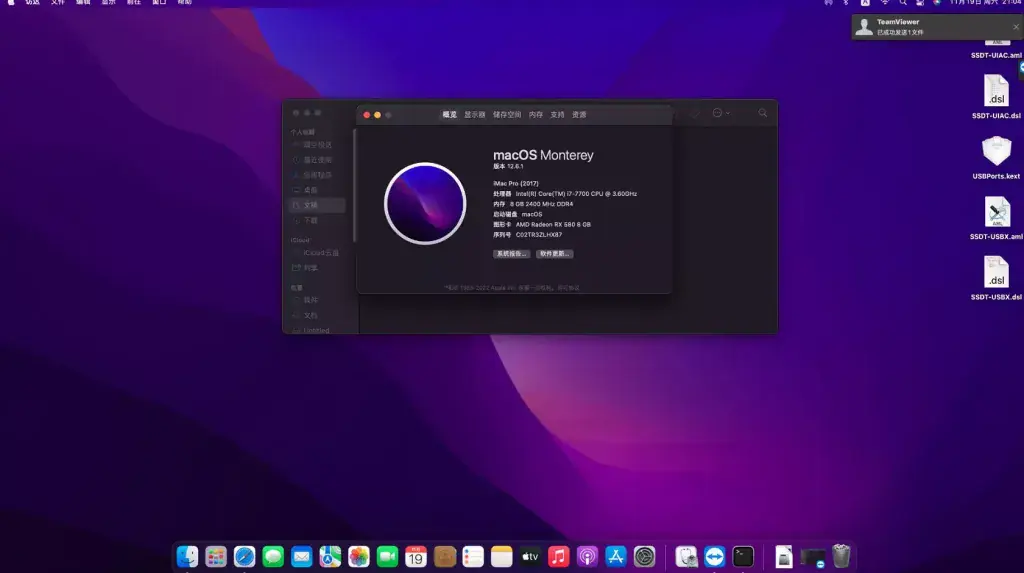The image size is (1024, 573).
Task: Open Podcasts app in the dock
Action: (x=587, y=557)
